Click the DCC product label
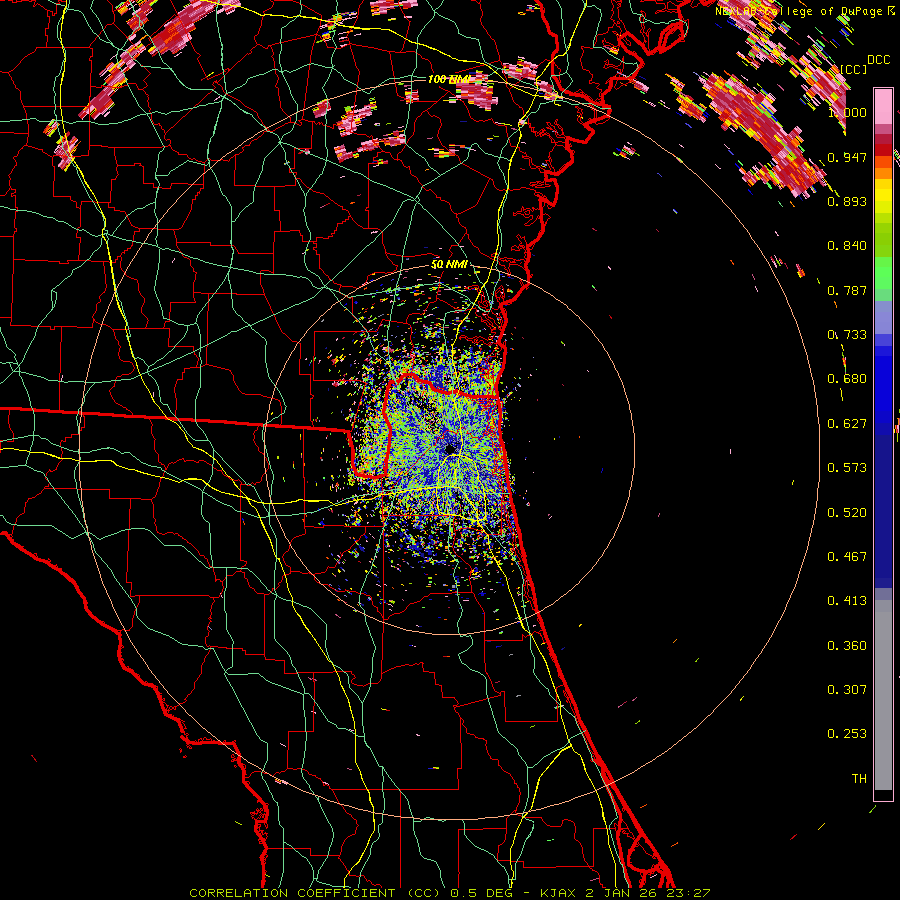The height and width of the screenshot is (900, 900). (879, 60)
